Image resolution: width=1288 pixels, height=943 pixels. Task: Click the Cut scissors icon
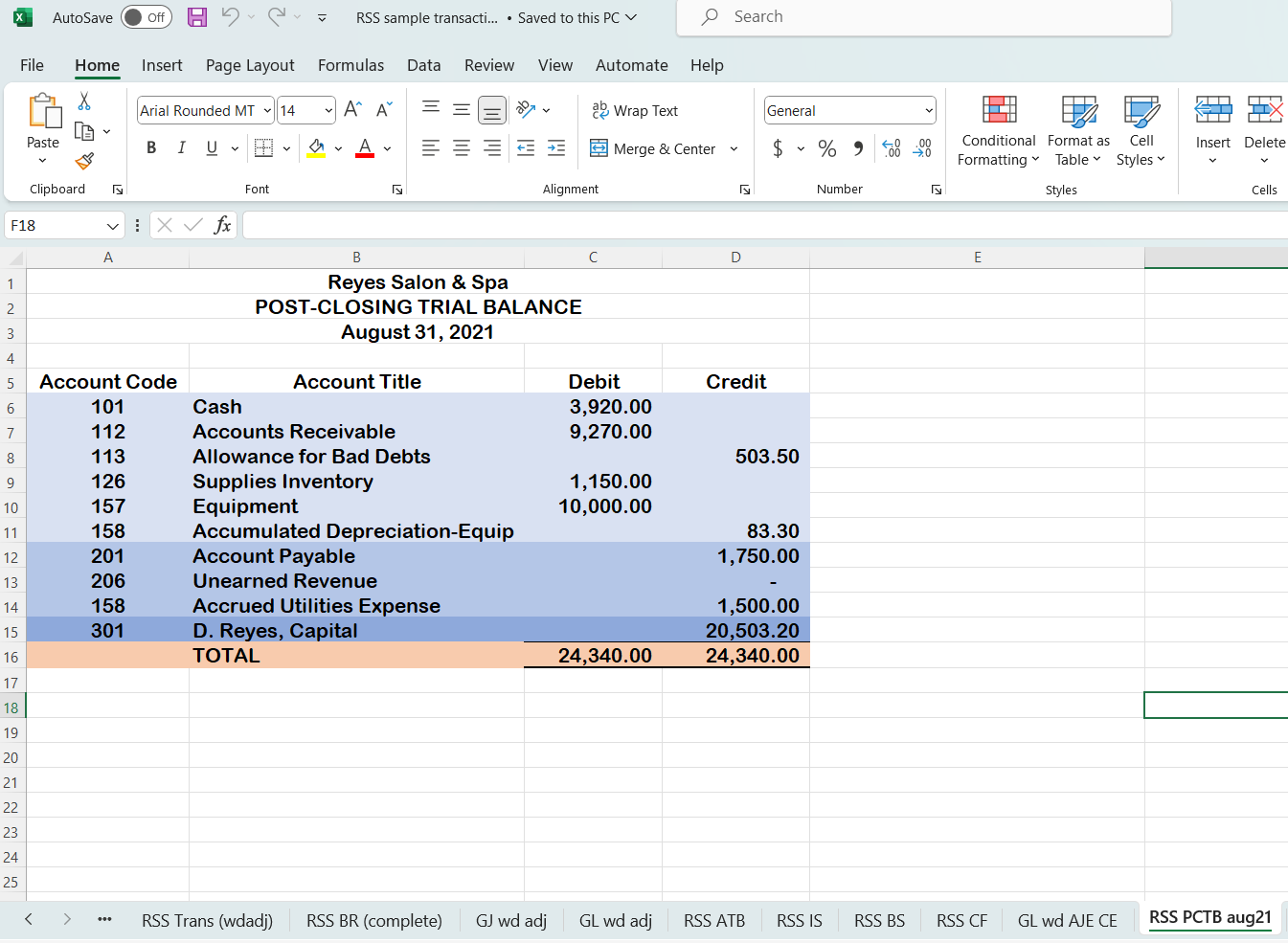click(x=84, y=101)
